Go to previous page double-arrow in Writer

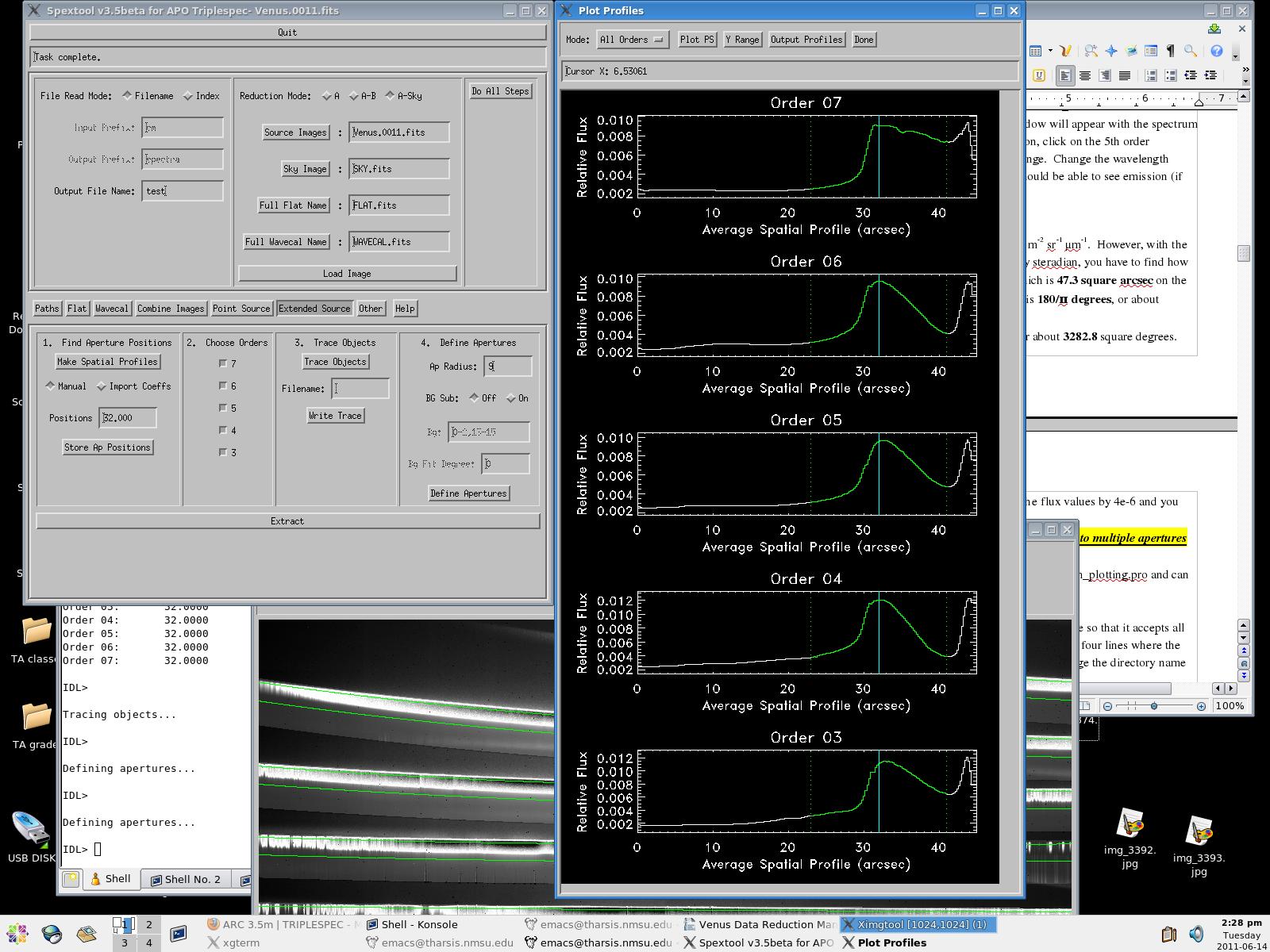point(1244,651)
